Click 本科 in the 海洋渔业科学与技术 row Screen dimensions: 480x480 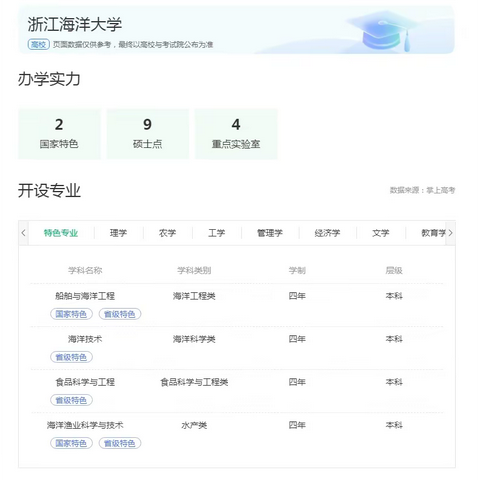(394, 425)
